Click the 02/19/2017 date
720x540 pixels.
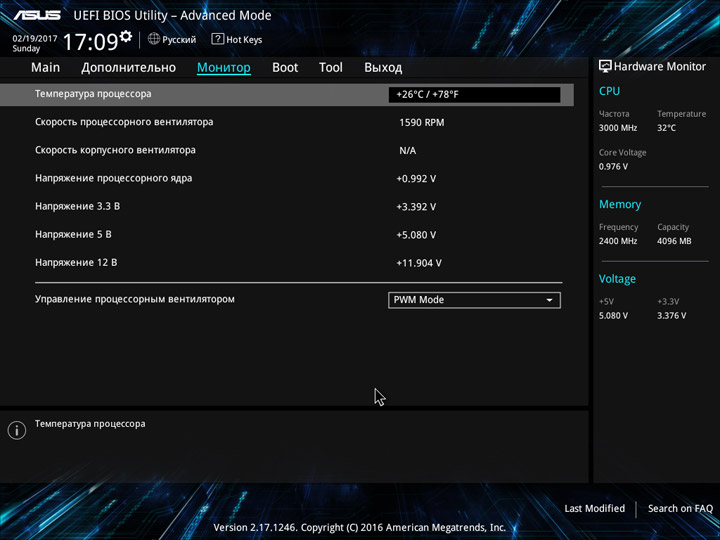click(35, 39)
